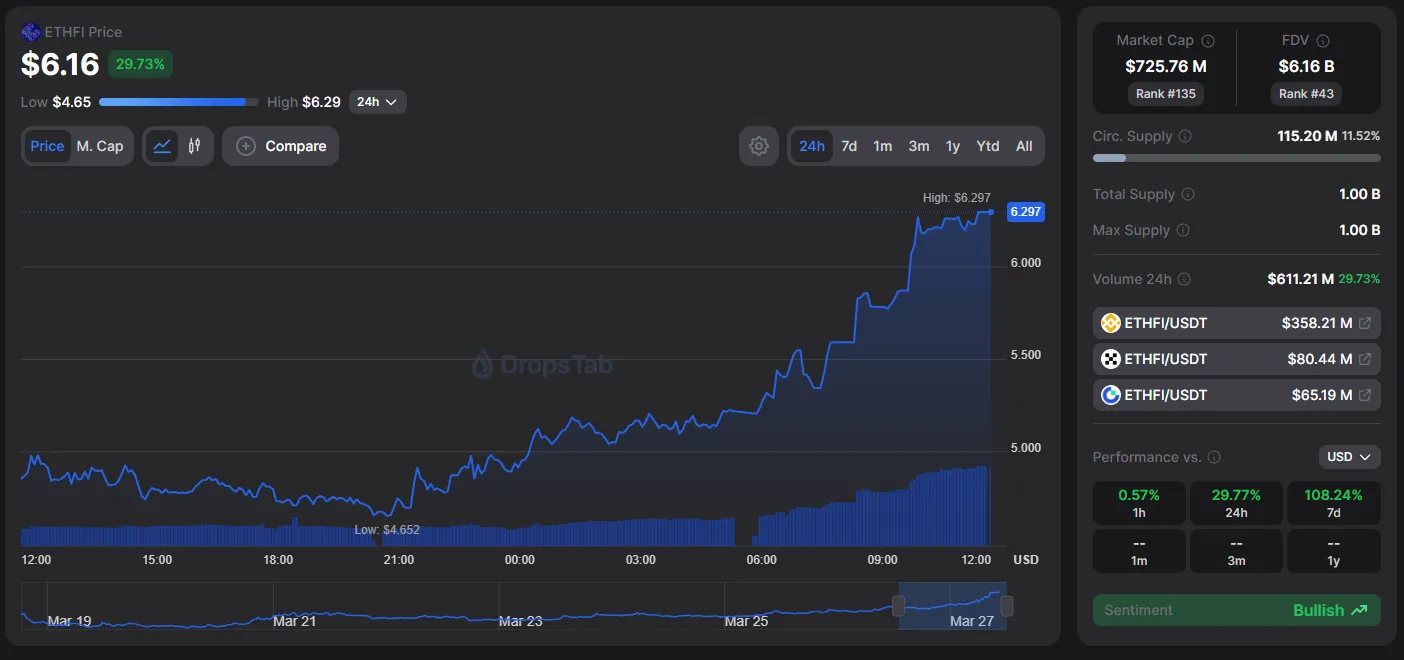Click the Low/High price range bar
Screen dimensions: 1404x660
coord(179,102)
